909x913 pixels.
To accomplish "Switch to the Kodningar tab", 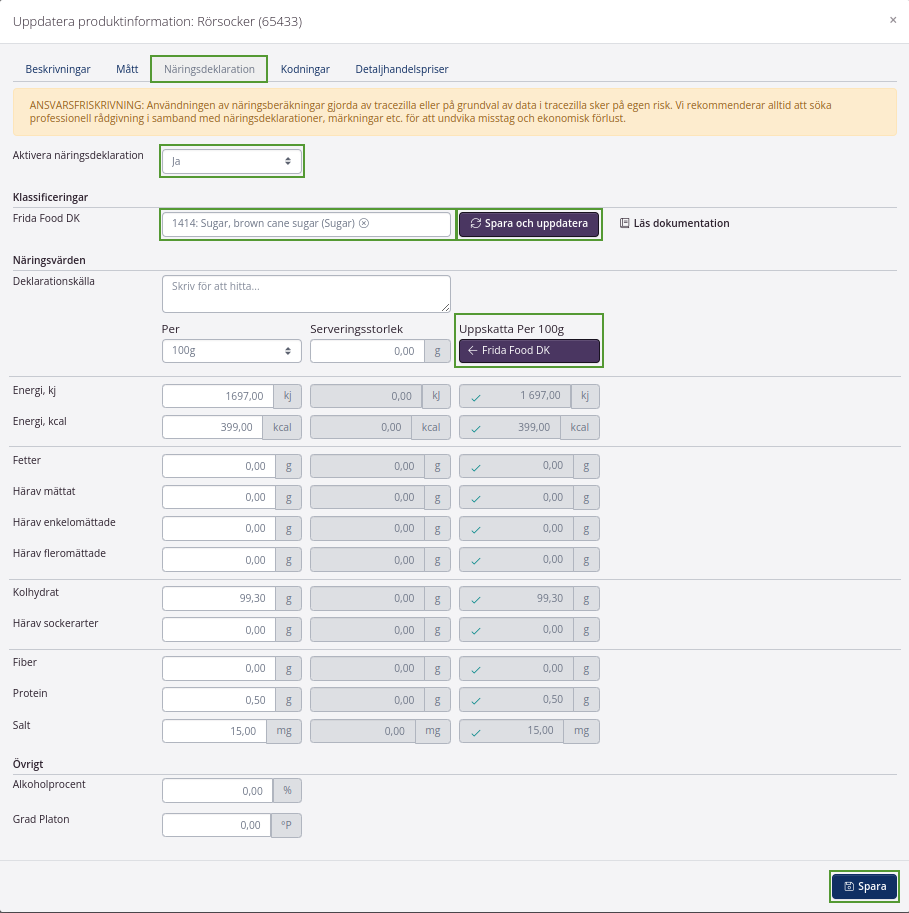I will coord(305,69).
